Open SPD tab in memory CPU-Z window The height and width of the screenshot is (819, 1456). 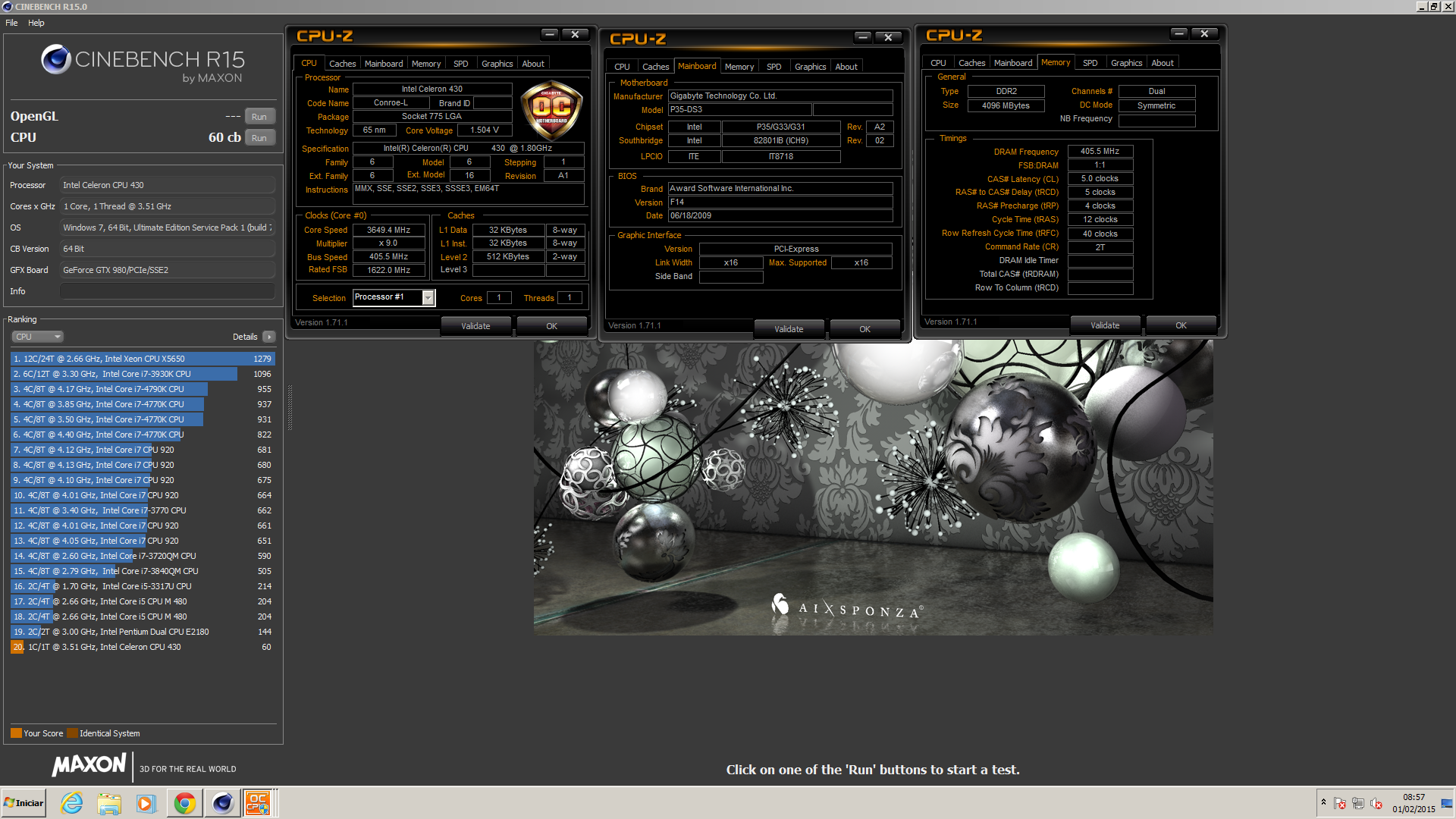click(1090, 63)
